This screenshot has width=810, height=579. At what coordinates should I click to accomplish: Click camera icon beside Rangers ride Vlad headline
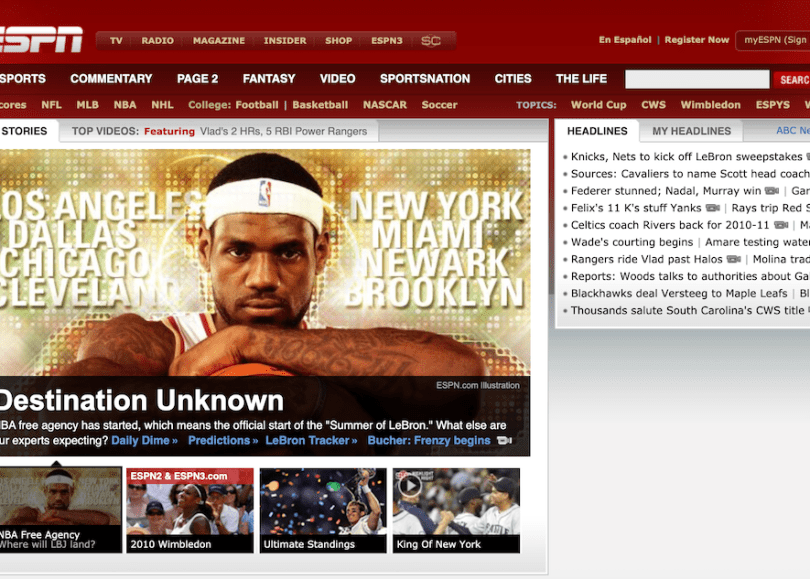point(734,259)
